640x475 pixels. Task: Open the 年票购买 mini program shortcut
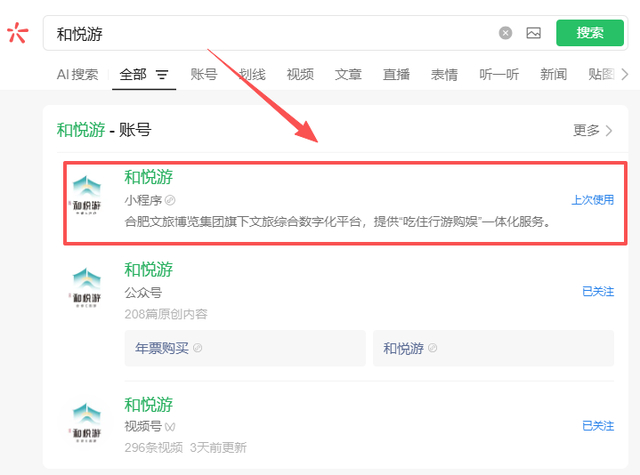(x=245, y=348)
